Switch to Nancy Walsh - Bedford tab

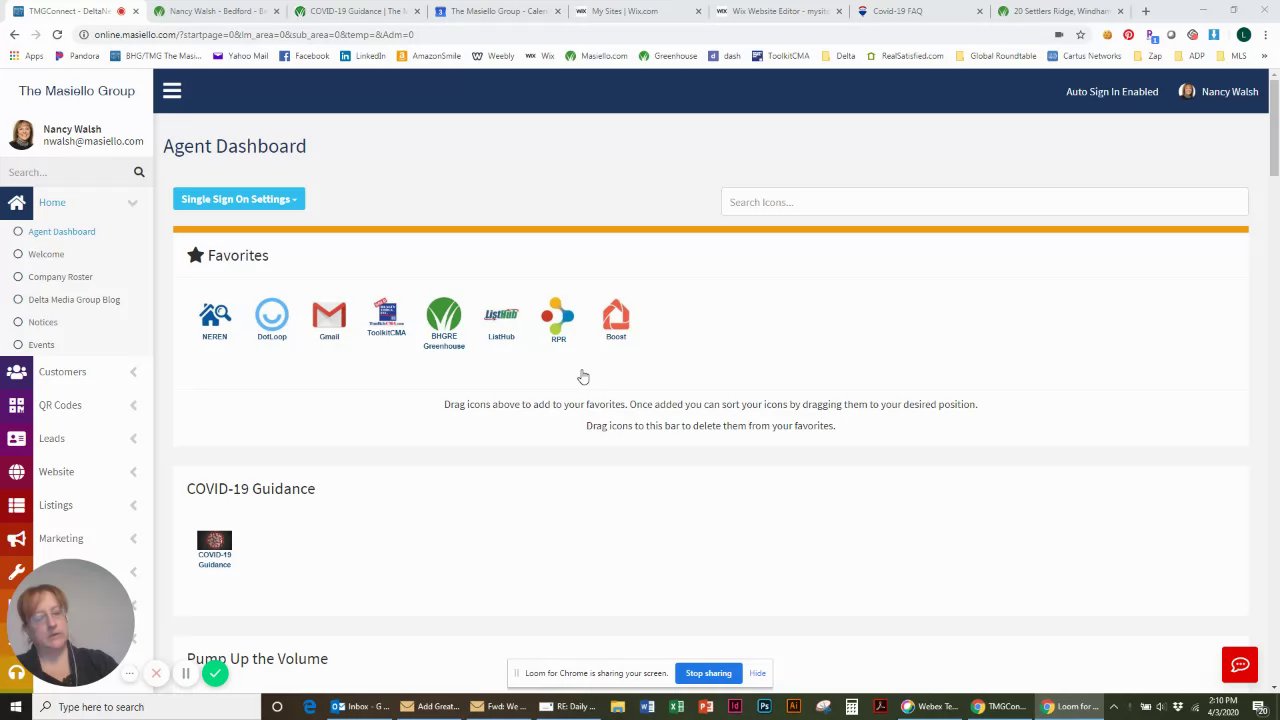217,11
